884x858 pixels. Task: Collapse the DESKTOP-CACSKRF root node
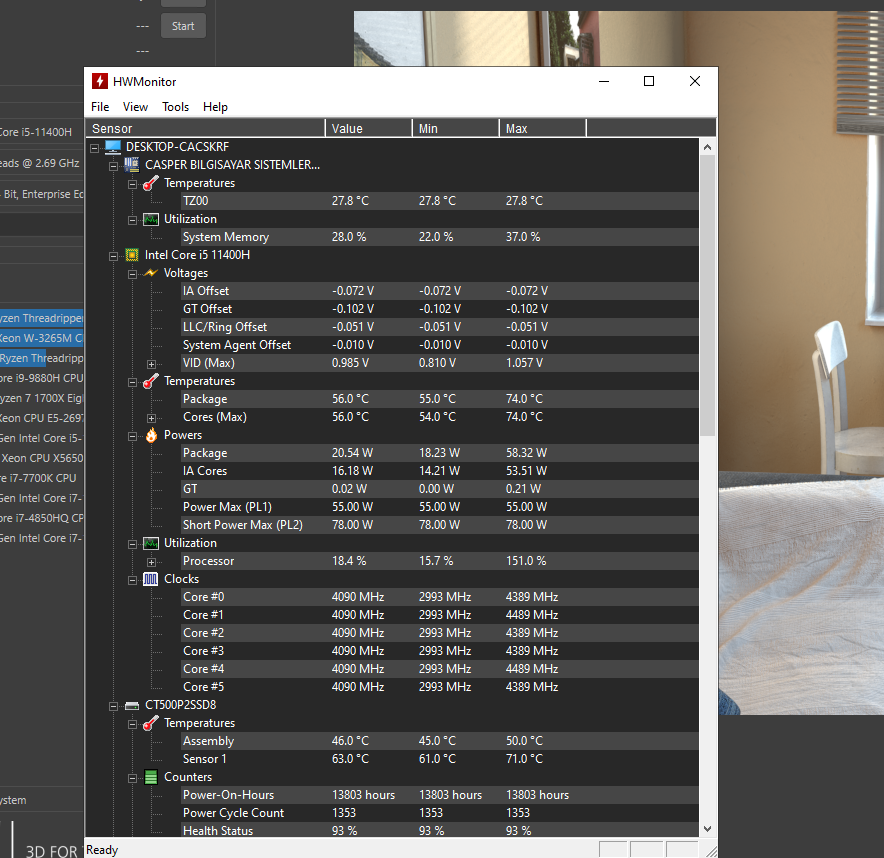95,148
